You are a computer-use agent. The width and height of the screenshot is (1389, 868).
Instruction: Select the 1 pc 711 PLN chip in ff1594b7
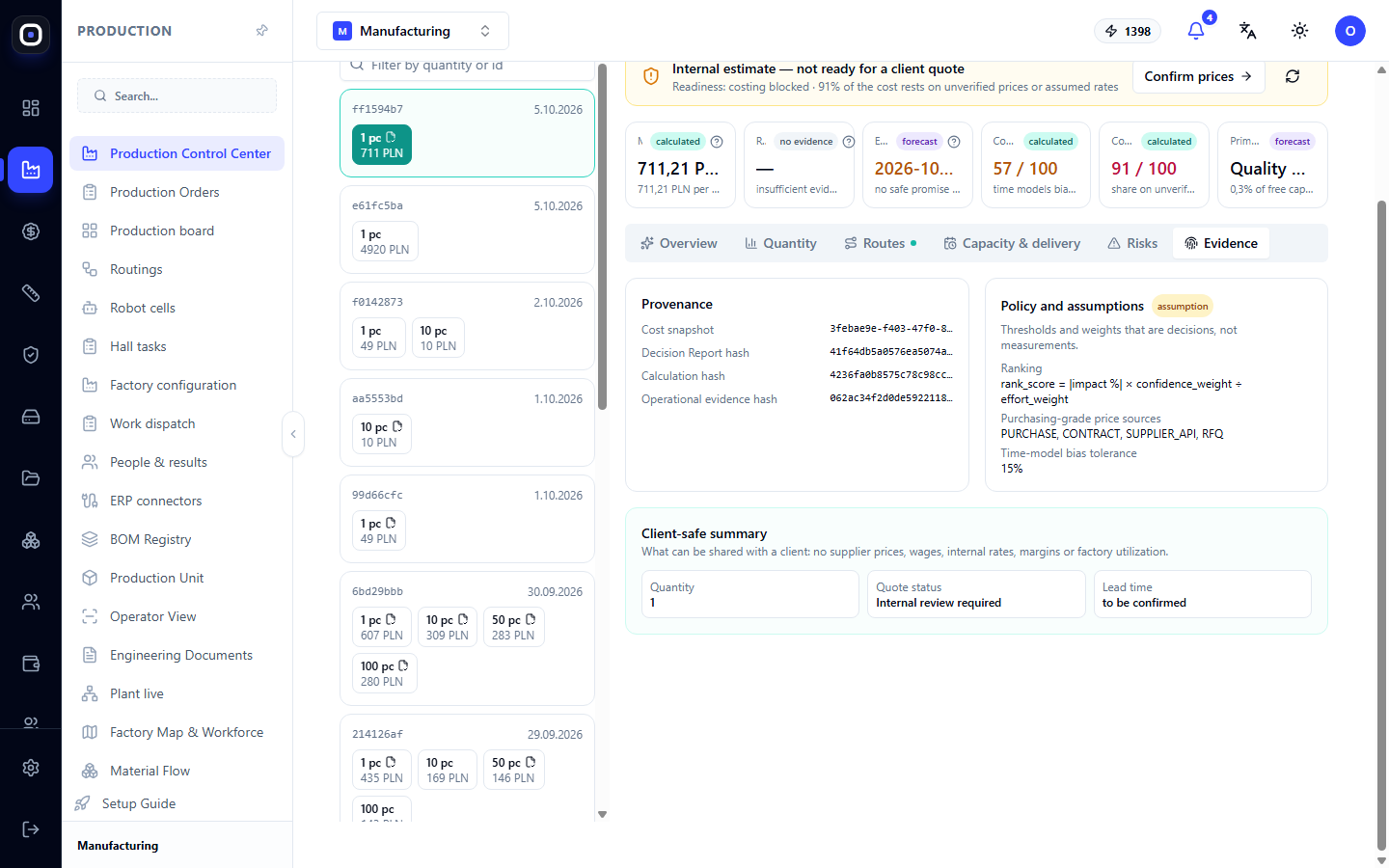(x=382, y=145)
